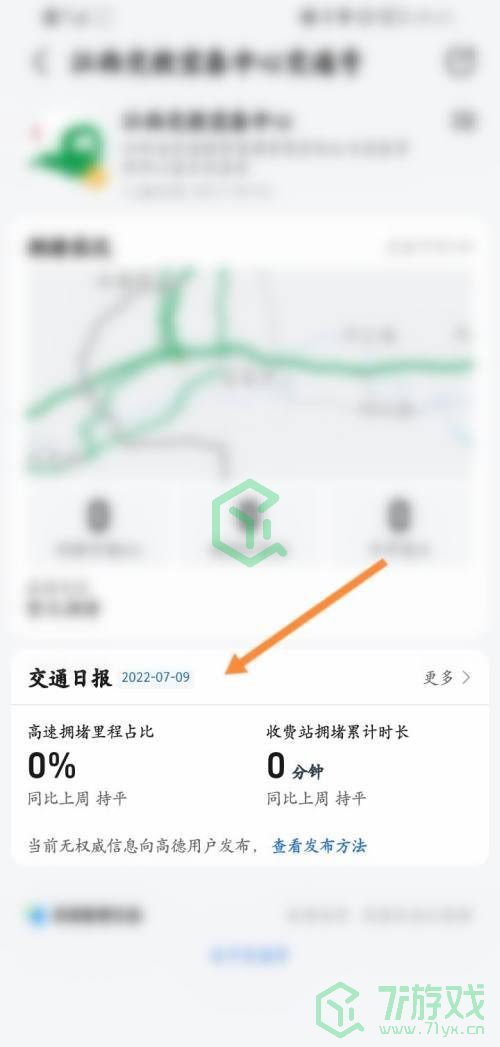The image size is (500, 1047).
Task: Tap the 收费站拥堵累计时长 0 分钟 statistic
Action: [338, 765]
